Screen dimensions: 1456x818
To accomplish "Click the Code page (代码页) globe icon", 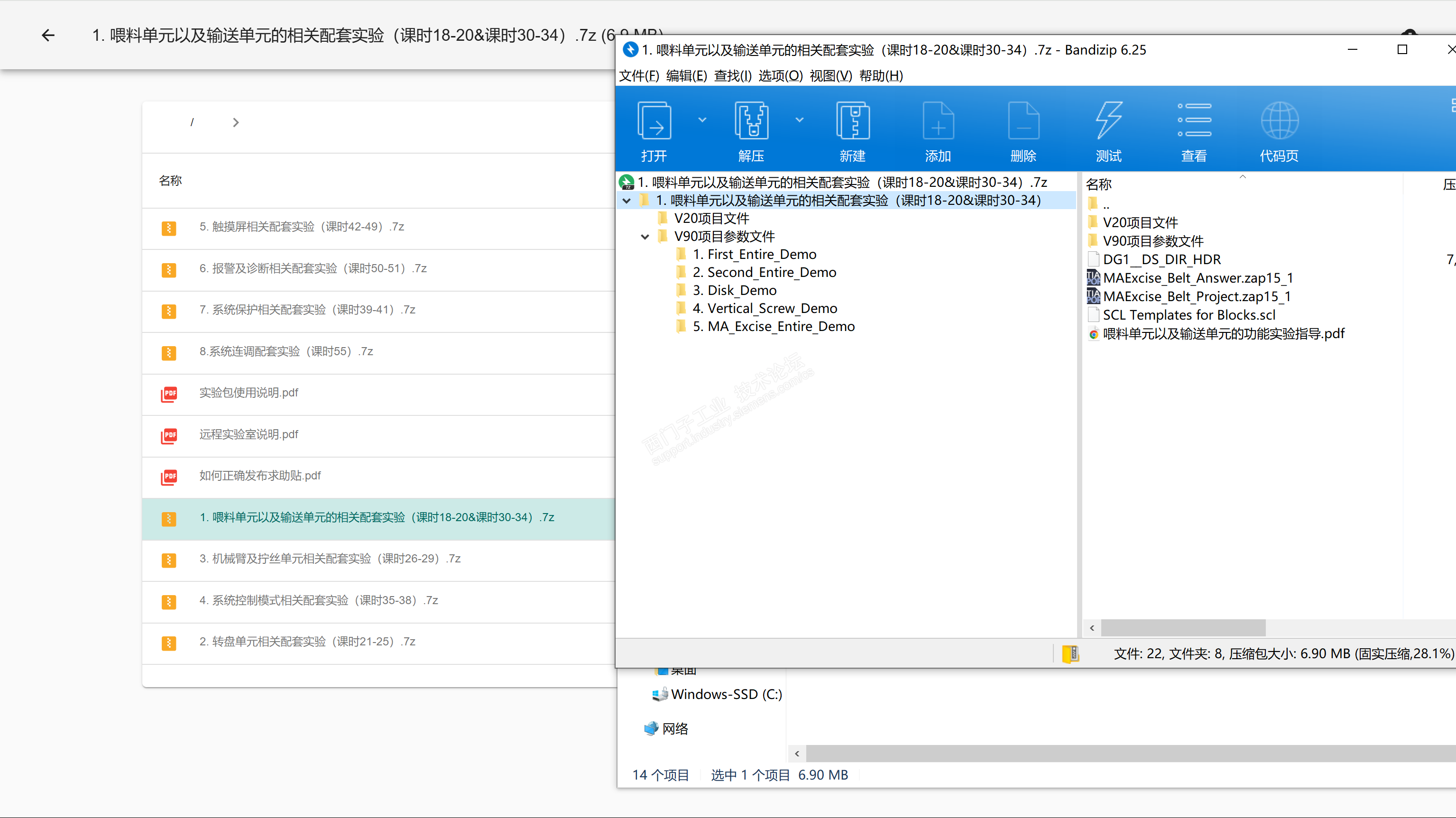I will 1279,120.
